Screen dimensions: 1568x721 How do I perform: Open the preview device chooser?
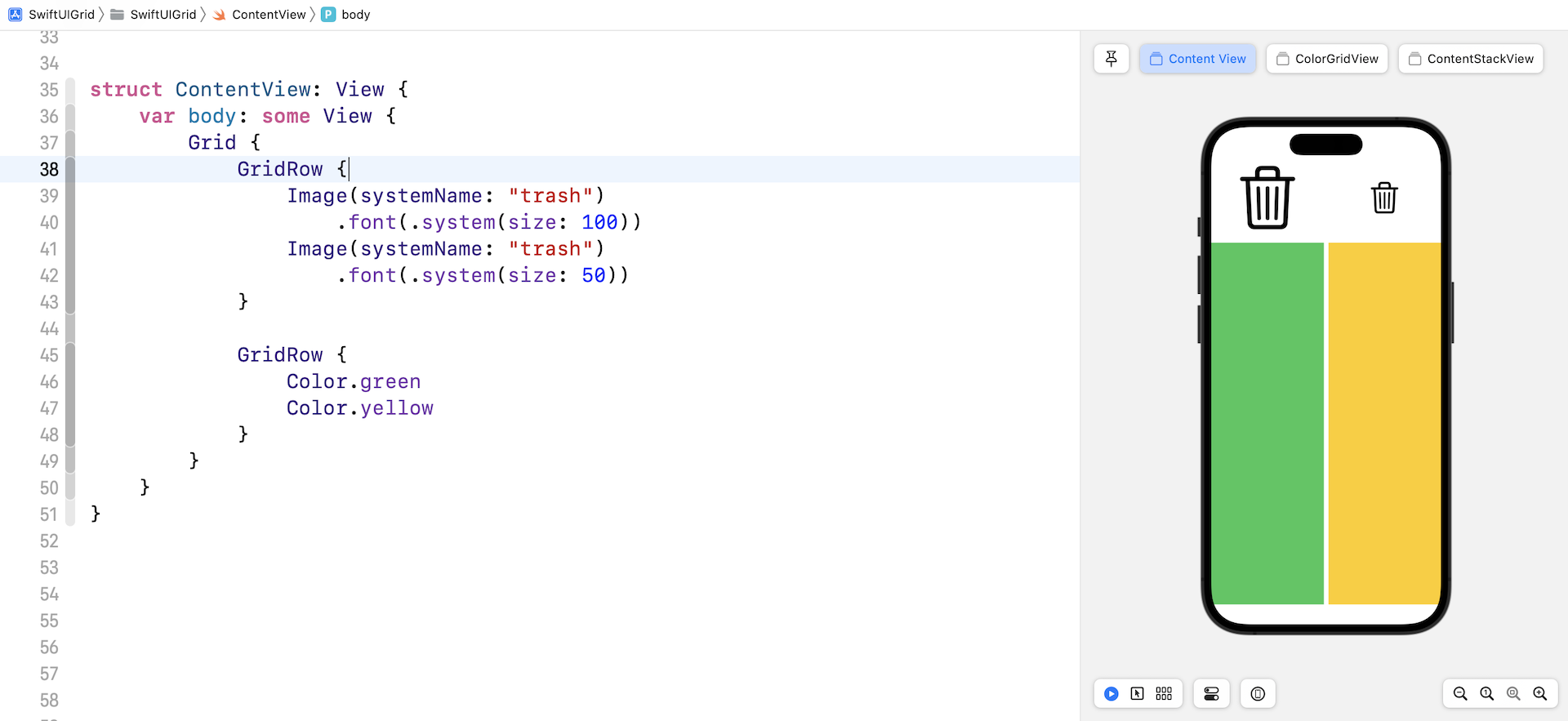click(1258, 694)
